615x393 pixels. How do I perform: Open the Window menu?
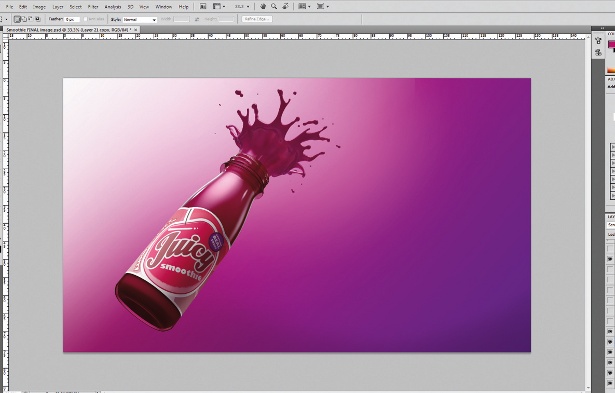[164, 7]
